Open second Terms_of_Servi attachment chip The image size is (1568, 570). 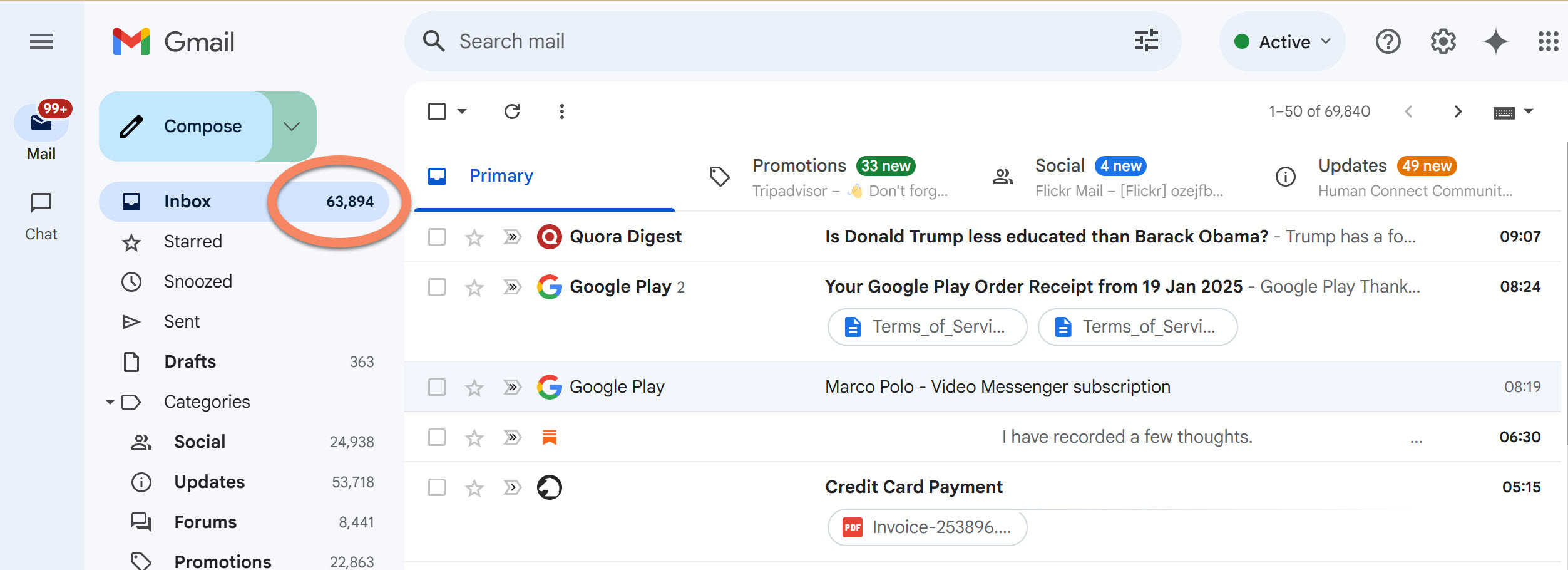pos(1137,327)
